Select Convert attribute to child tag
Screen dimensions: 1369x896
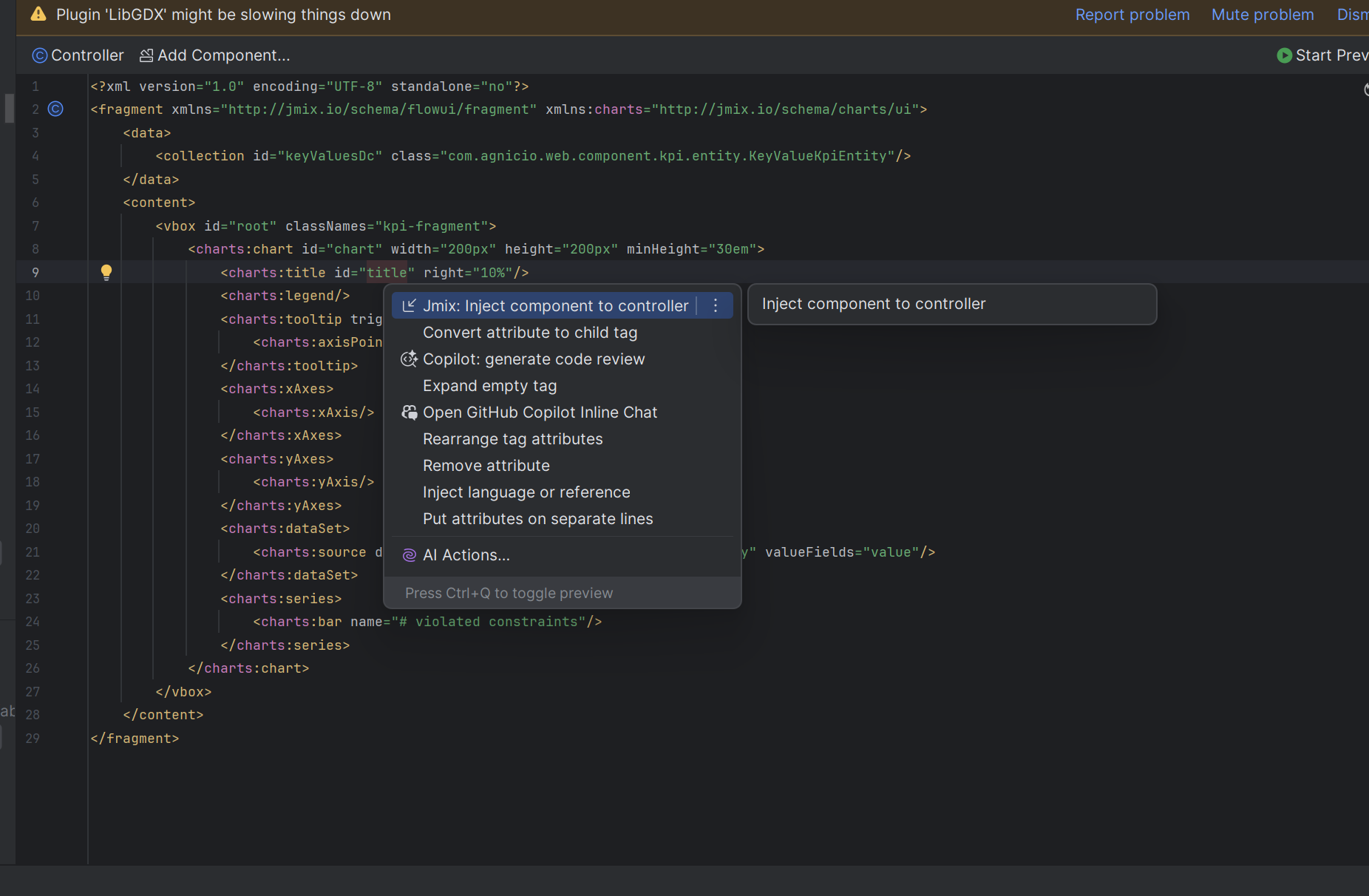529,333
